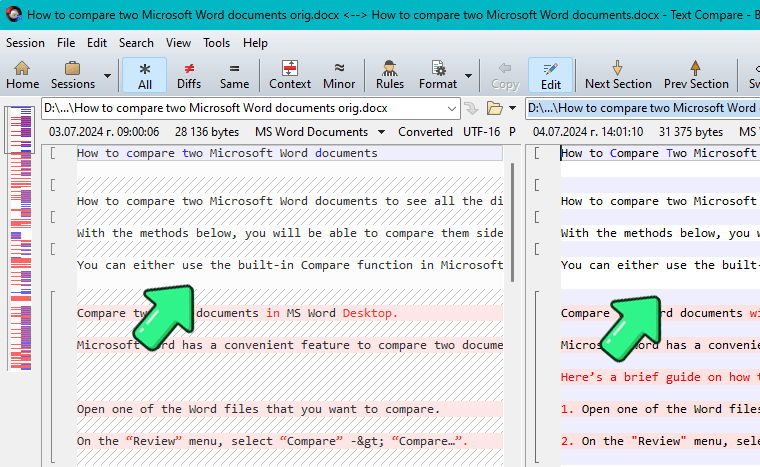Click the Copy arrow button
This screenshot has height=467, width=760.
[x=505, y=75]
